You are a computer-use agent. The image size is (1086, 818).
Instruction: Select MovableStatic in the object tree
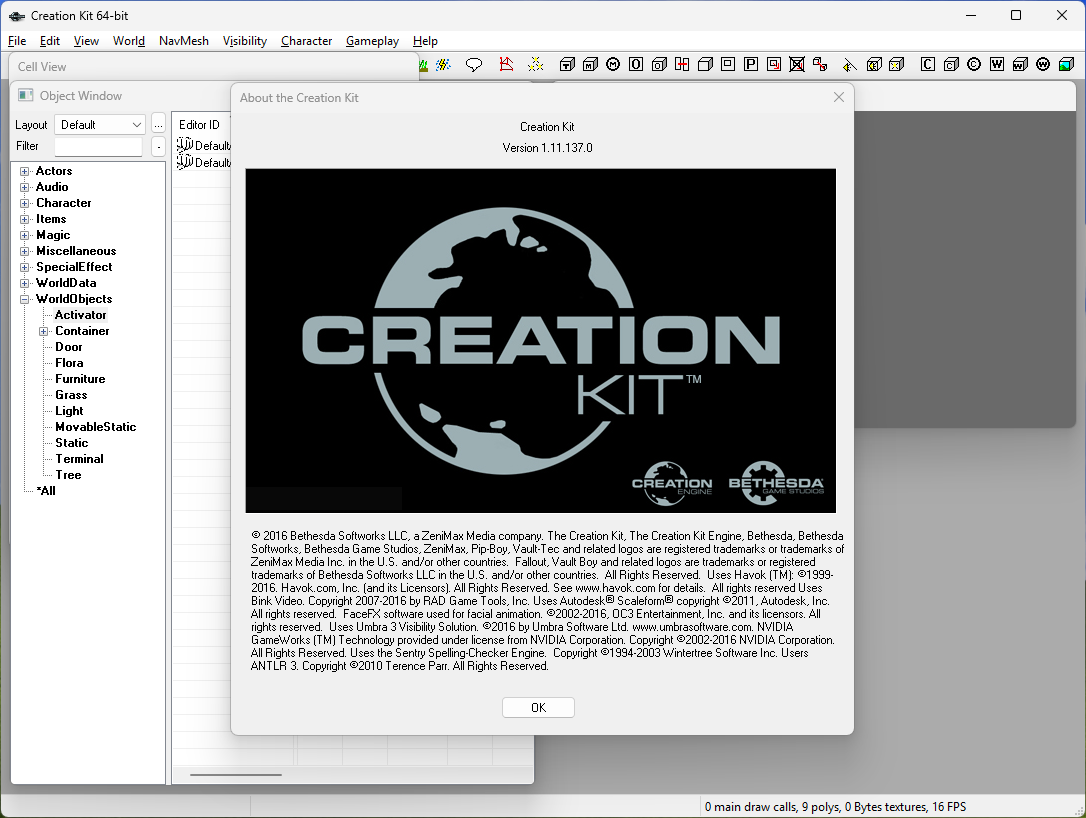96,427
